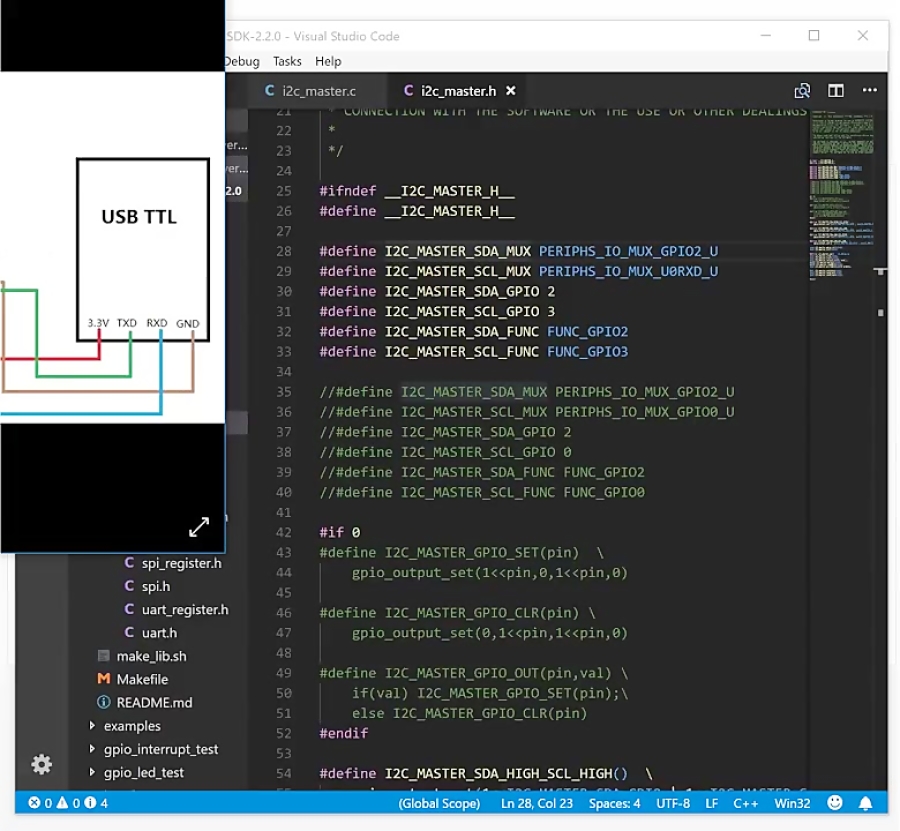
Task: Expand the video overlay to fullscreen
Action: [x=199, y=527]
